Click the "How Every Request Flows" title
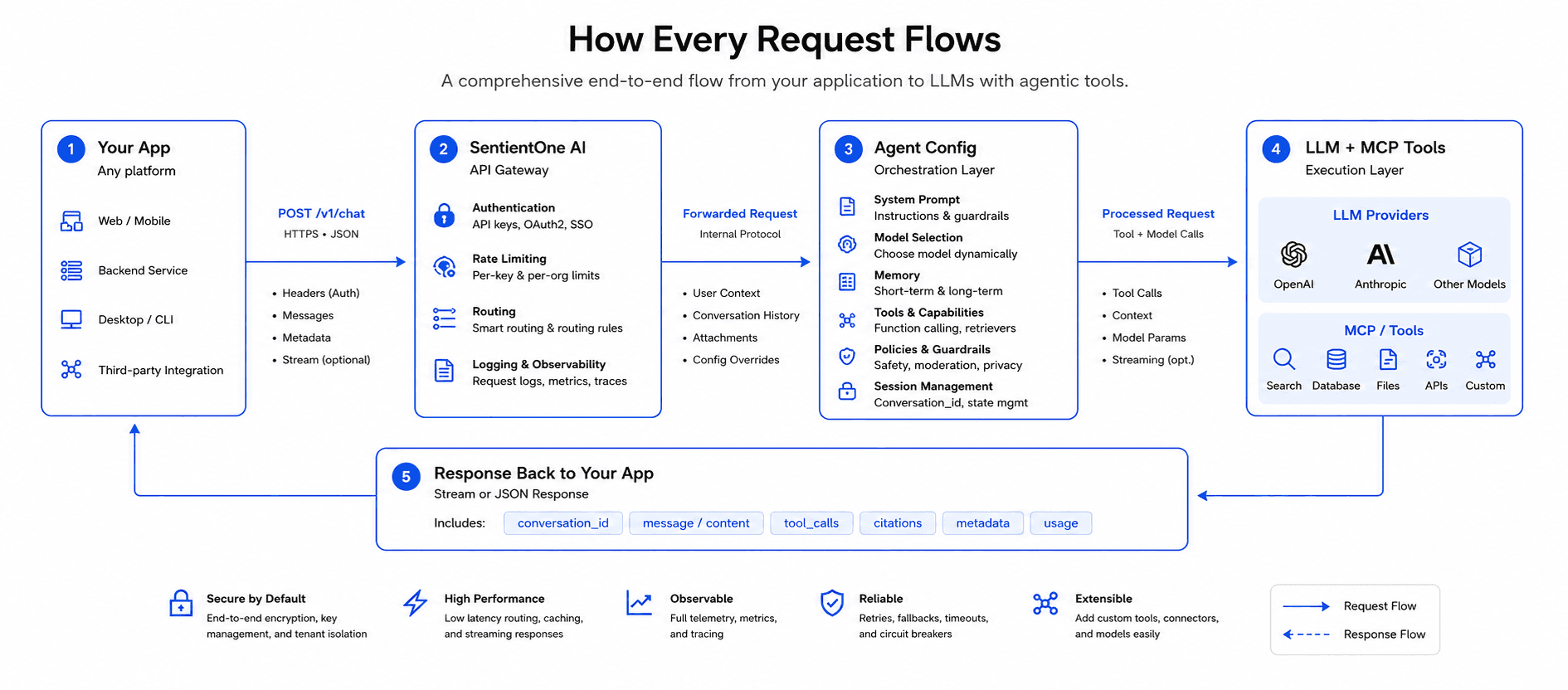Screen dimensions: 1568x690 point(784,39)
